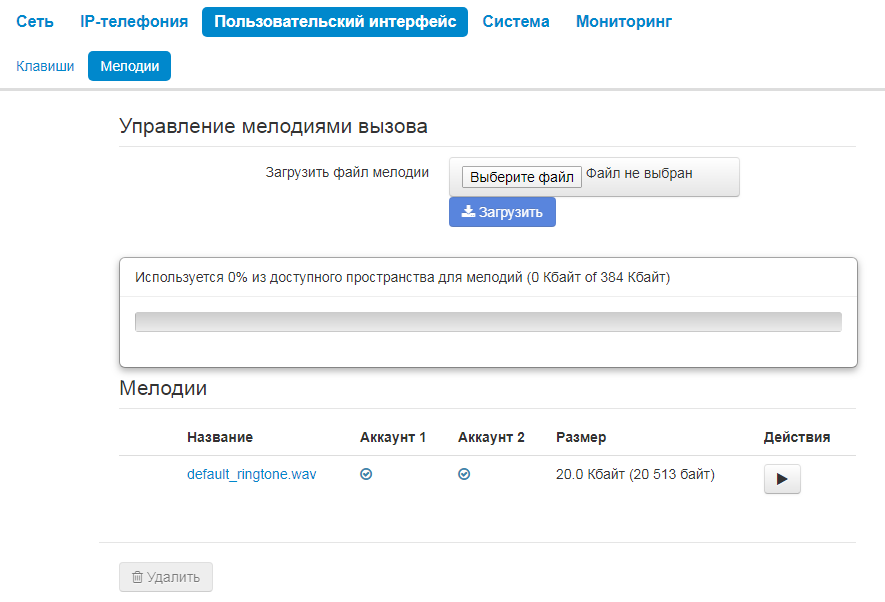Click the Аккаунт 1 column header

click(x=393, y=437)
